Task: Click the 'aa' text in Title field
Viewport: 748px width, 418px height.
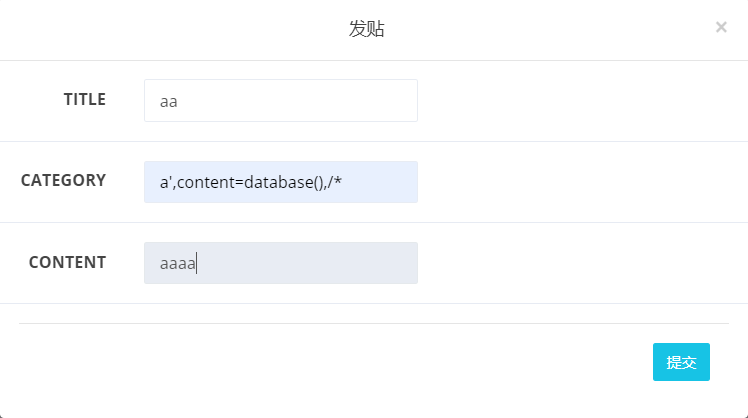Action: tap(168, 101)
